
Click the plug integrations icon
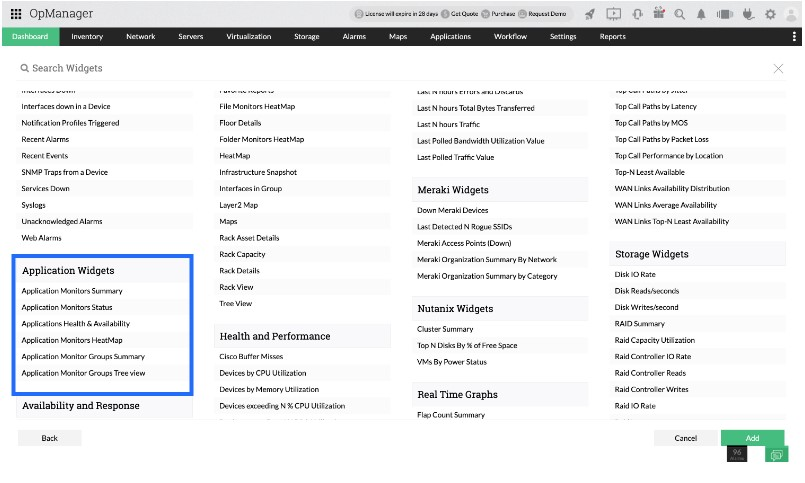click(748, 14)
